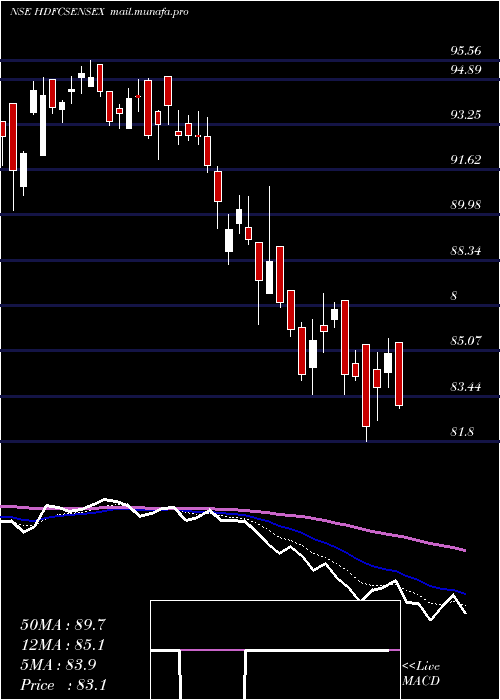The image size is (500, 700).
Task: Click the 5MA : 83.9 value
Action: (x=59, y=665)
